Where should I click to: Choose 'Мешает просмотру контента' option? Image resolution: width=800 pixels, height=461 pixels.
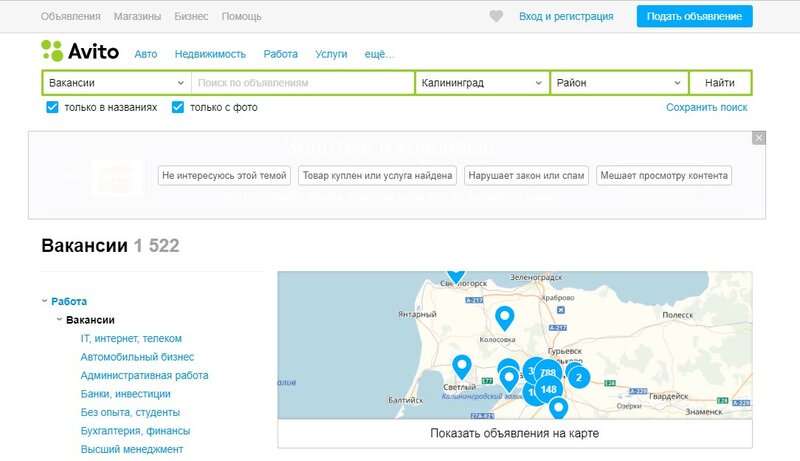[664, 175]
